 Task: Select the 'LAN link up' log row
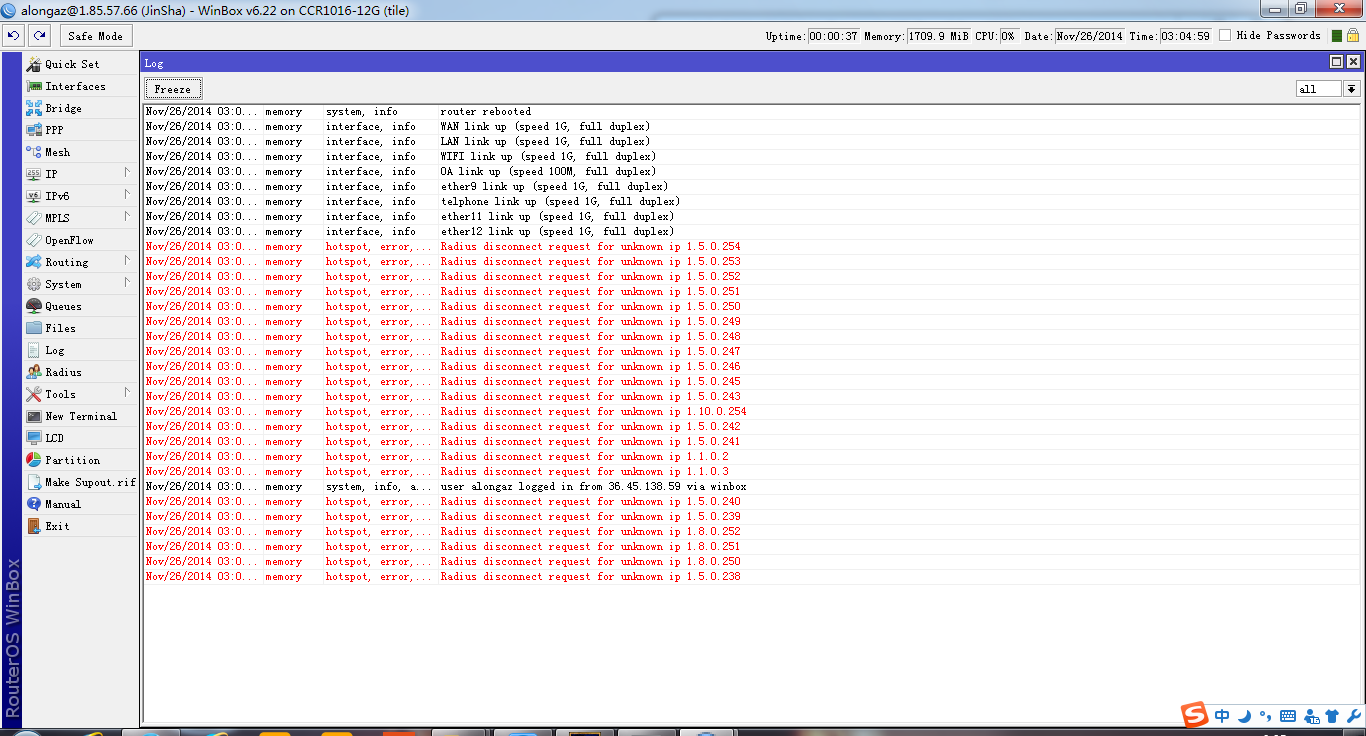pos(751,142)
